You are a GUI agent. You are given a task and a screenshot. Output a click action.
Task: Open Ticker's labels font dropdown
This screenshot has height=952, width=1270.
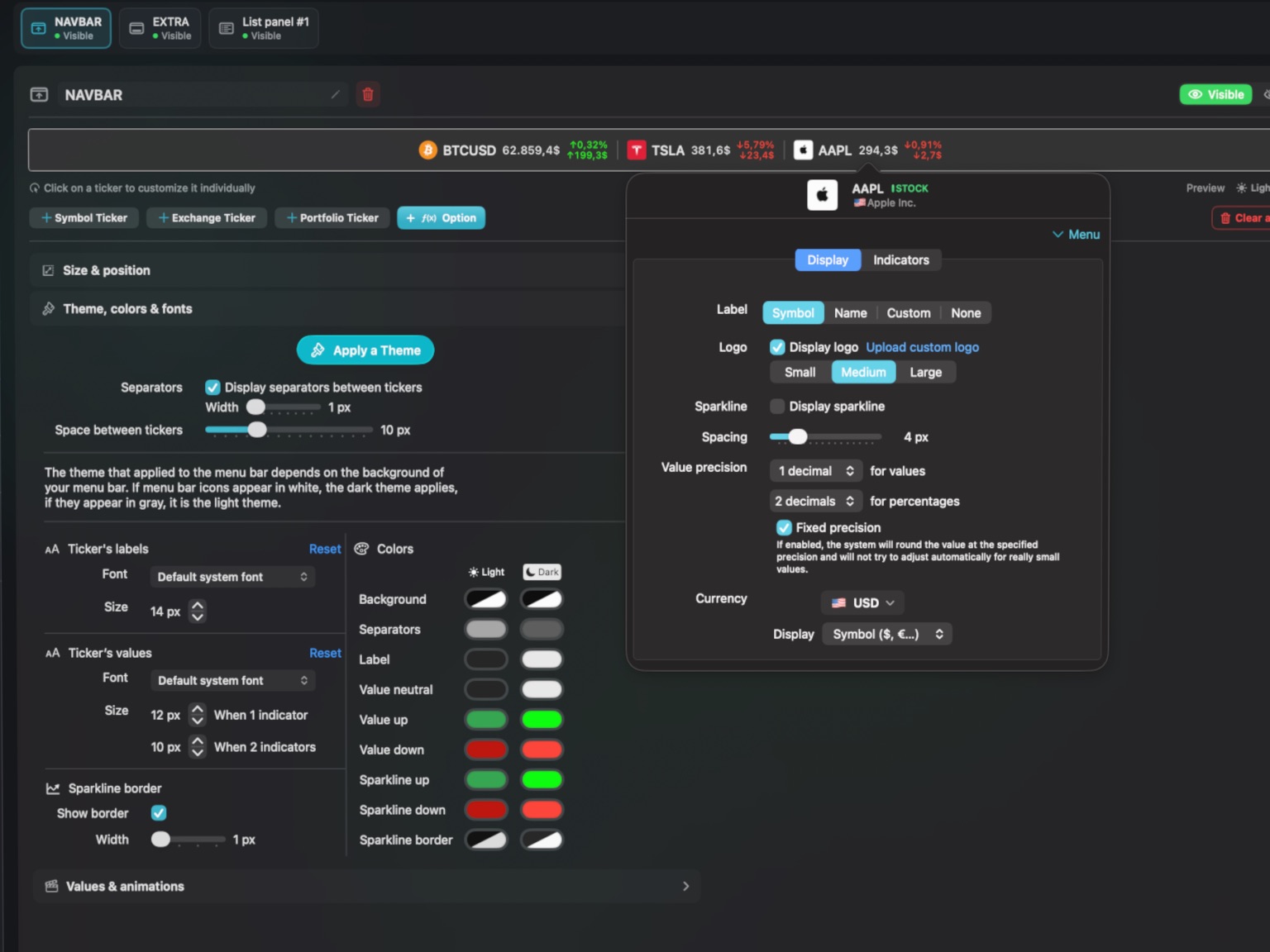point(232,577)
